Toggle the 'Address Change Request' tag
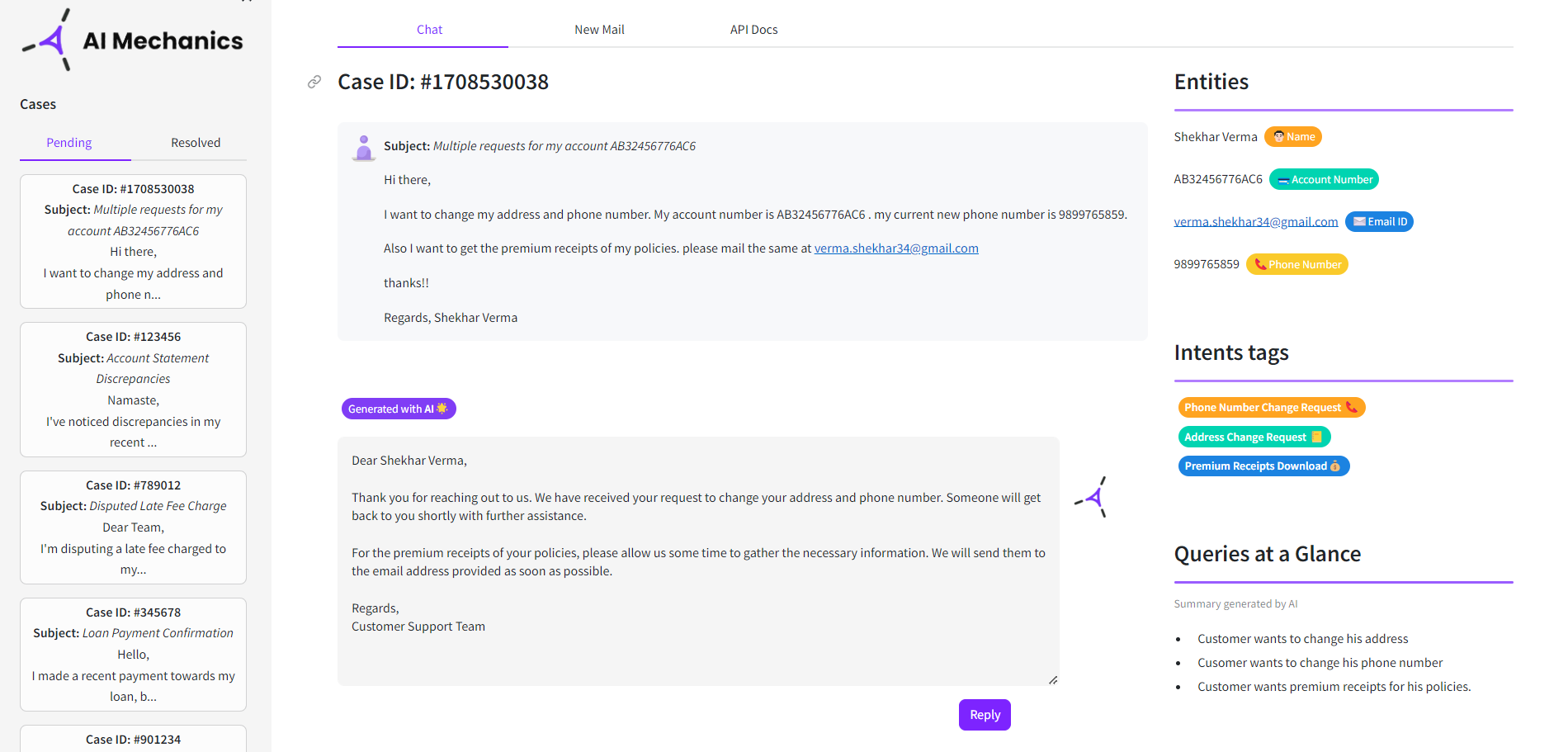 pyautogui.click(x=1254, y=437)
